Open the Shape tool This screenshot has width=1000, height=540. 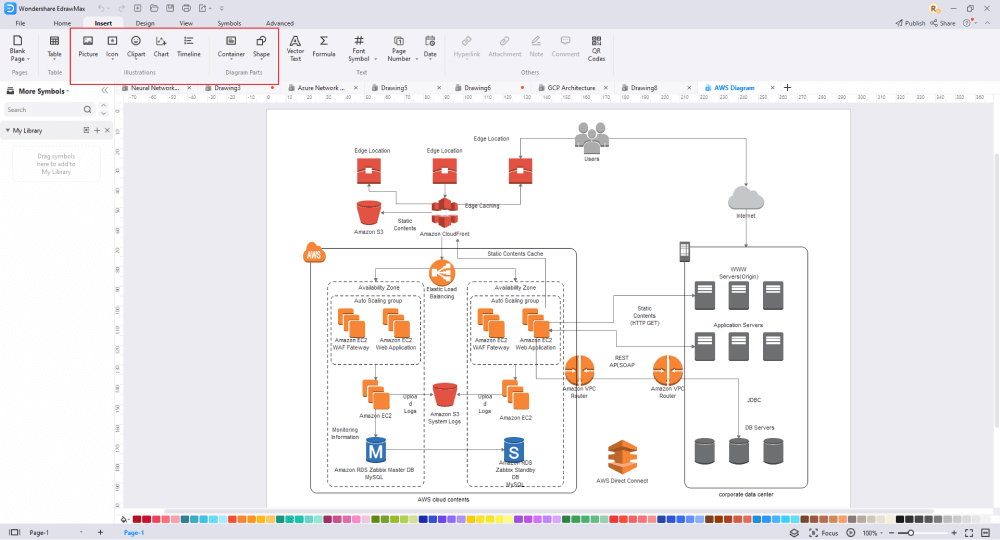261,47
